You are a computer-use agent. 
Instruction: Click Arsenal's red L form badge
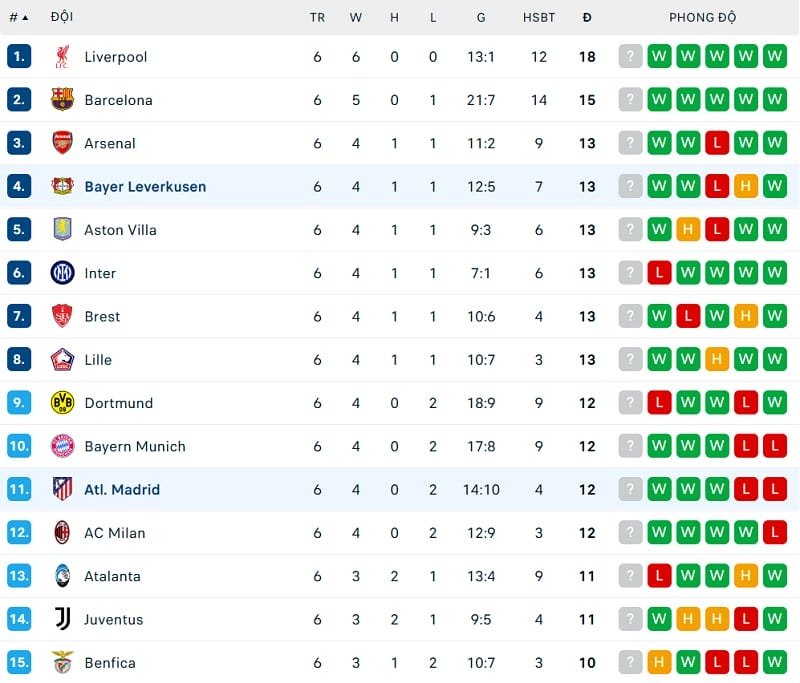[717, 143]
